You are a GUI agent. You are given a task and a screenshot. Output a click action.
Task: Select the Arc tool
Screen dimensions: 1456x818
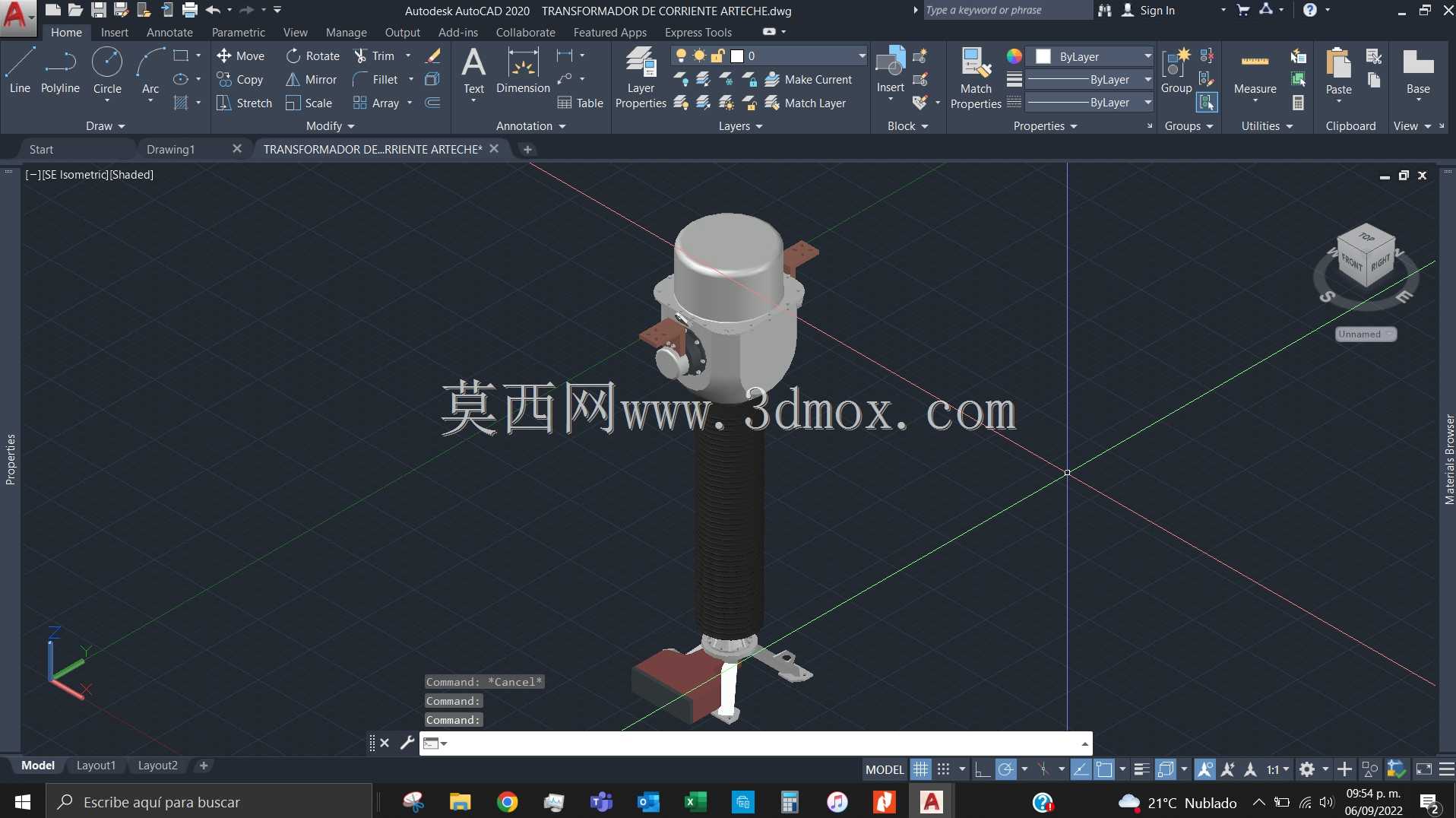[x=150, y=70]
